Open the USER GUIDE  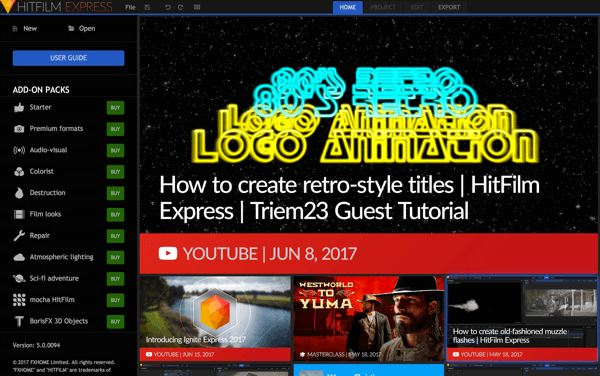click(68, 58)
